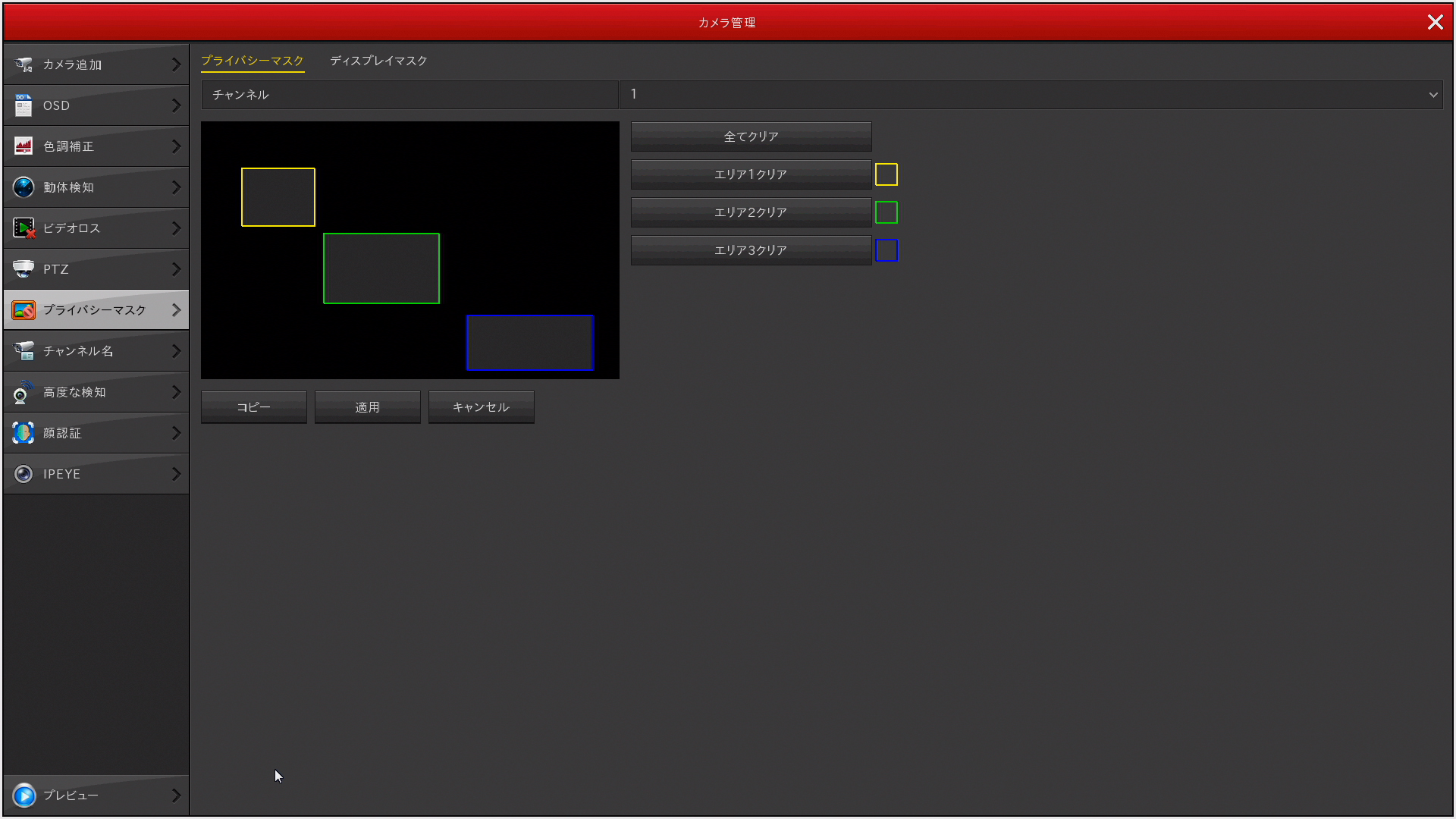This screenshot has height=819, width=1456.
Task: Click the 顔認証 chevron arrow
Action: click(176, 433)
